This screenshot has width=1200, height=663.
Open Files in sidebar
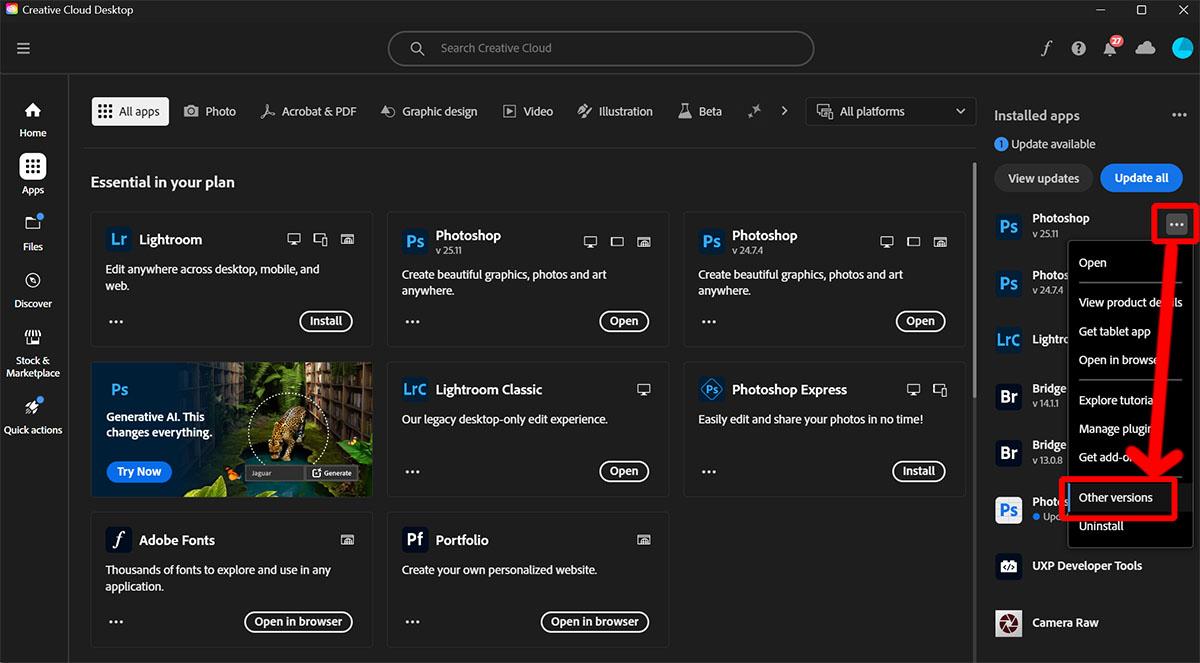tap(33, 231)
